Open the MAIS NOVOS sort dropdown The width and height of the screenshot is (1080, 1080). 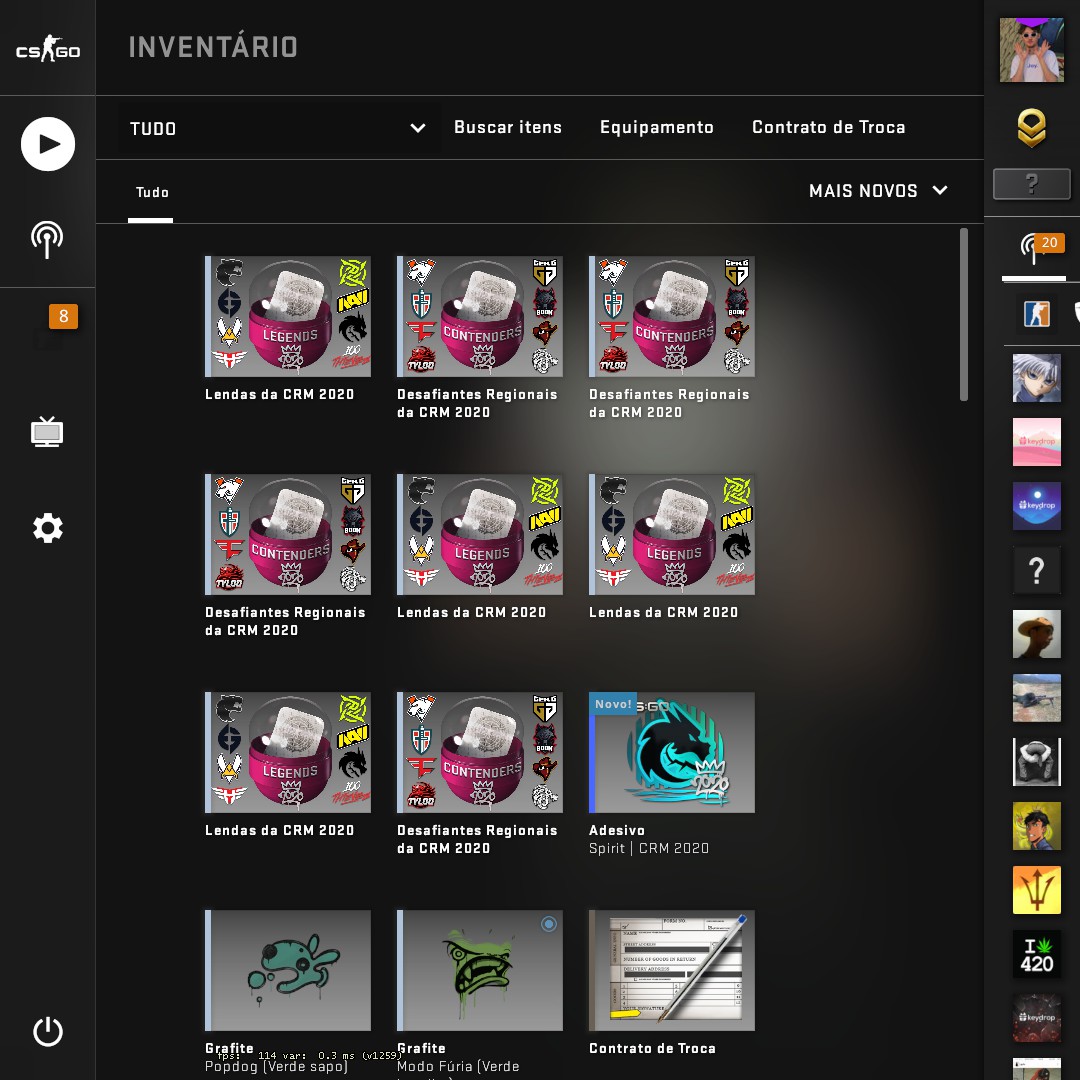tap(878, 191)
